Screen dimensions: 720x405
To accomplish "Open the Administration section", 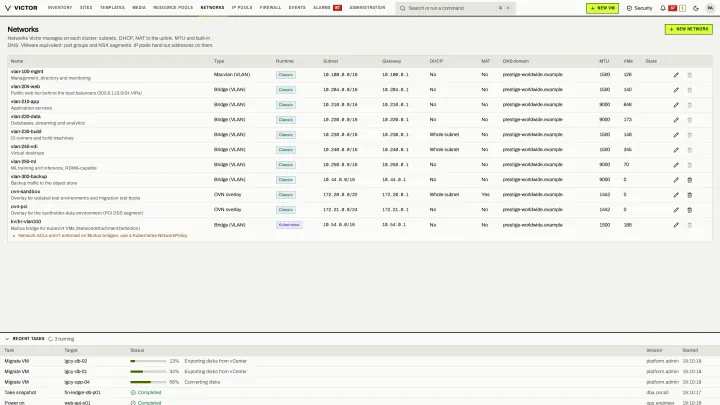I will pyautogui.click(x=367, y=8).
